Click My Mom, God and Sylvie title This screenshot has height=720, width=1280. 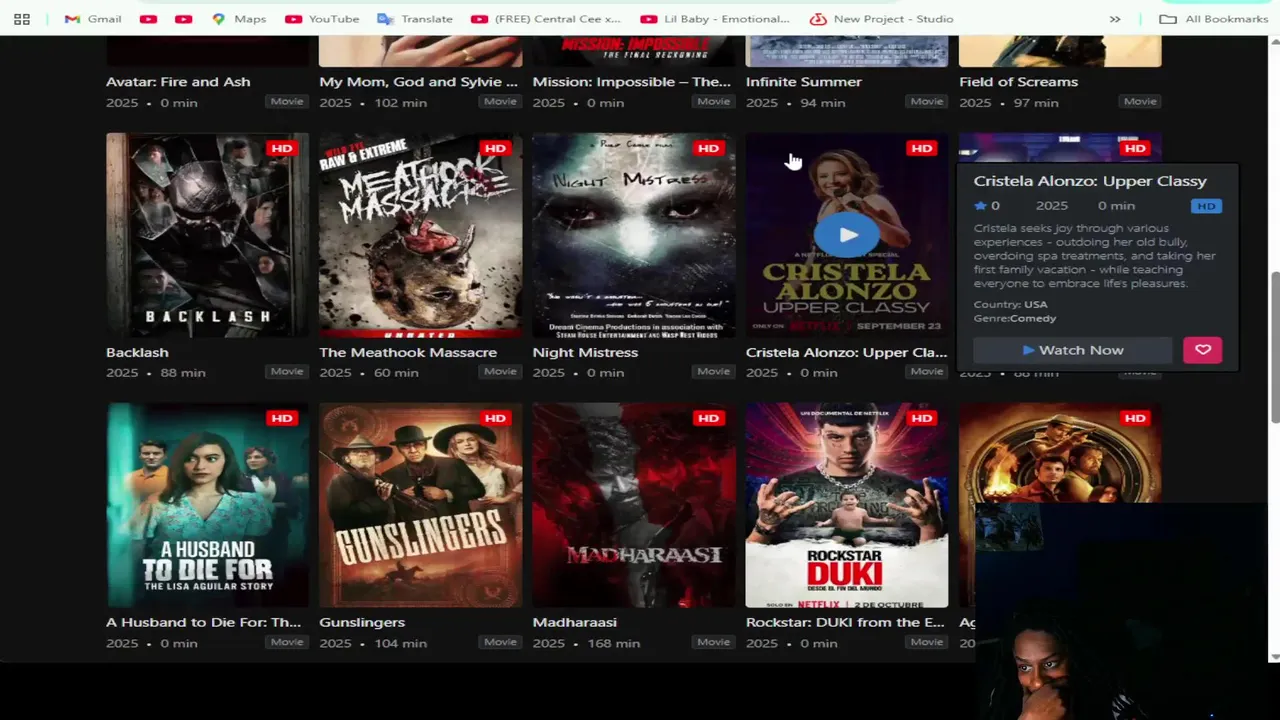coord(418,82)
